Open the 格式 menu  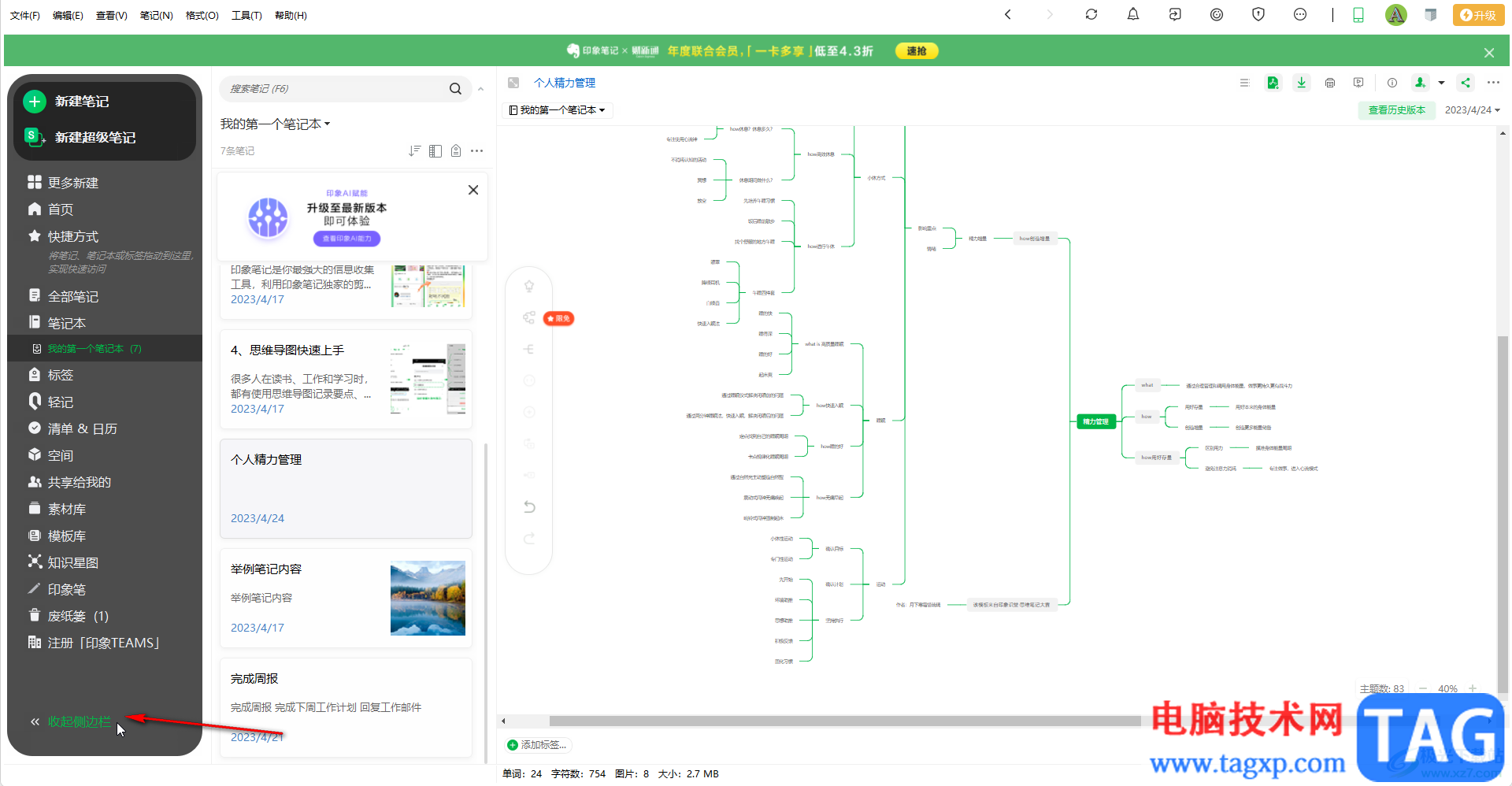coord(202,15)
